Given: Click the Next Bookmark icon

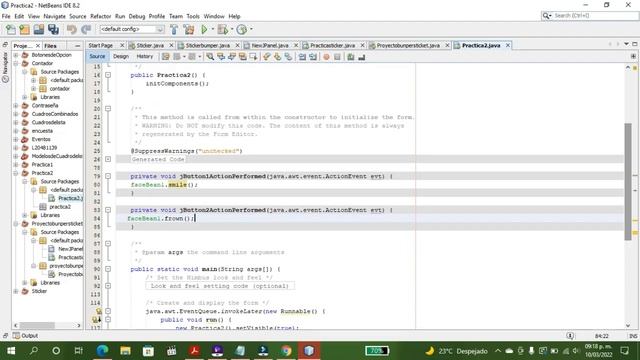Looking at the screenshot, I should (277, 57).
